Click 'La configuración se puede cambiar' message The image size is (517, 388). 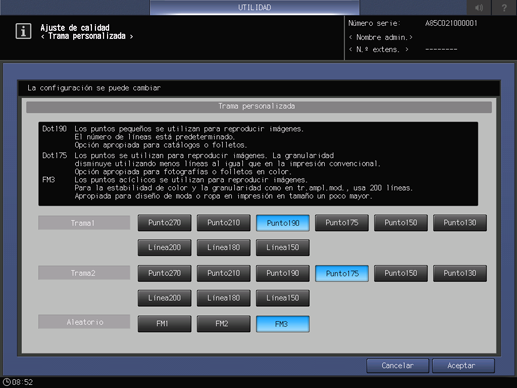click(x=94, y=88)
